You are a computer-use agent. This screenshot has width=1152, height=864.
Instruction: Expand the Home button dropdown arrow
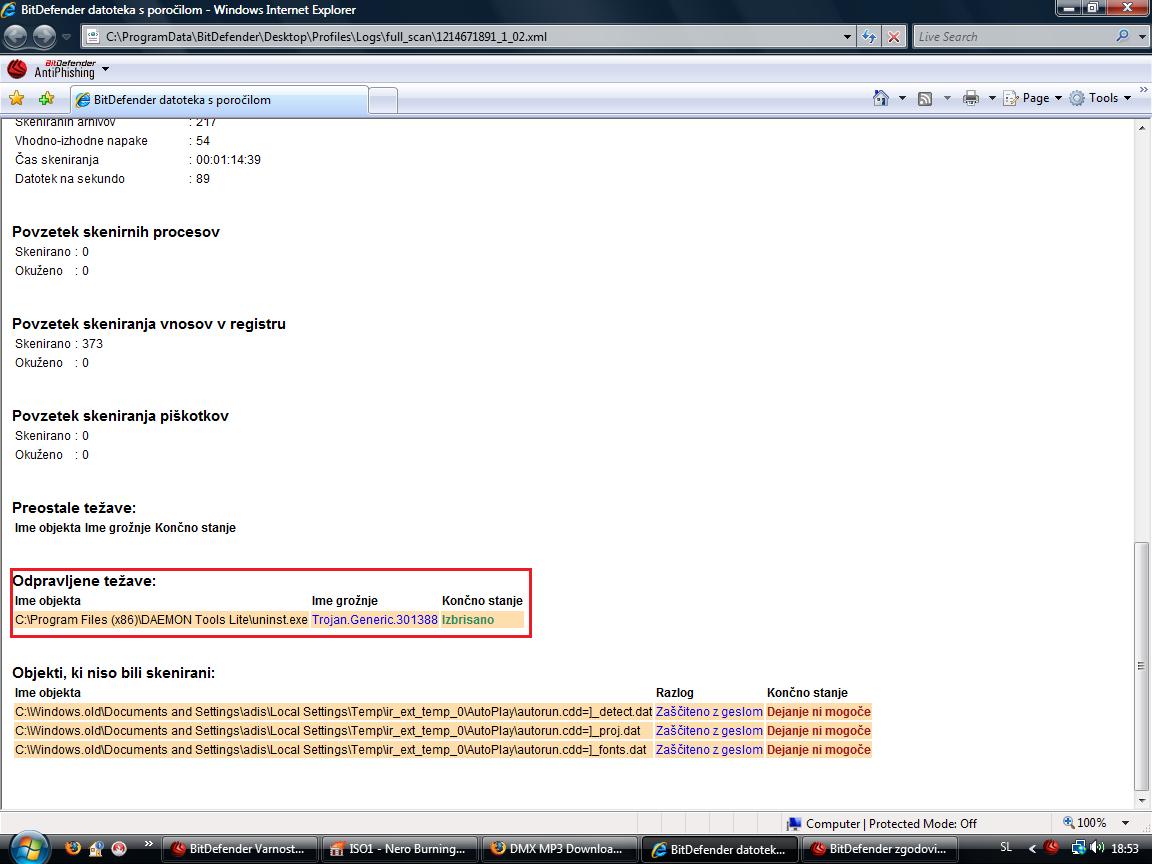tap(902, 98)
